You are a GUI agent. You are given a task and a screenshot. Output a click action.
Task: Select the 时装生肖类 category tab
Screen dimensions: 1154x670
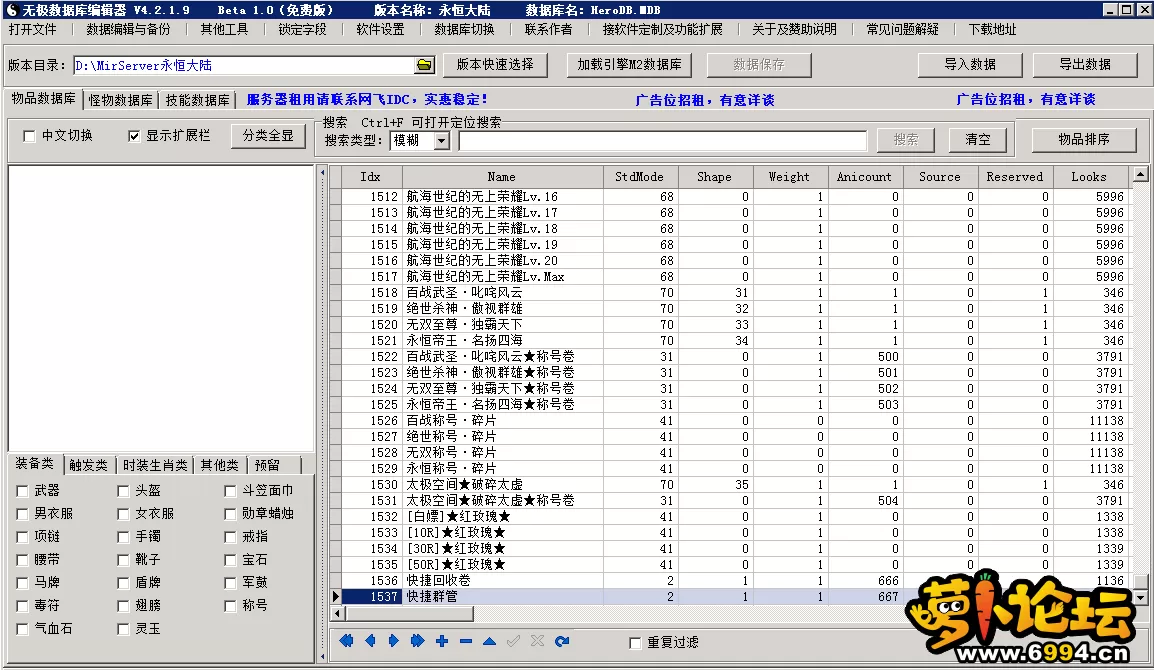tap(155, 465)
